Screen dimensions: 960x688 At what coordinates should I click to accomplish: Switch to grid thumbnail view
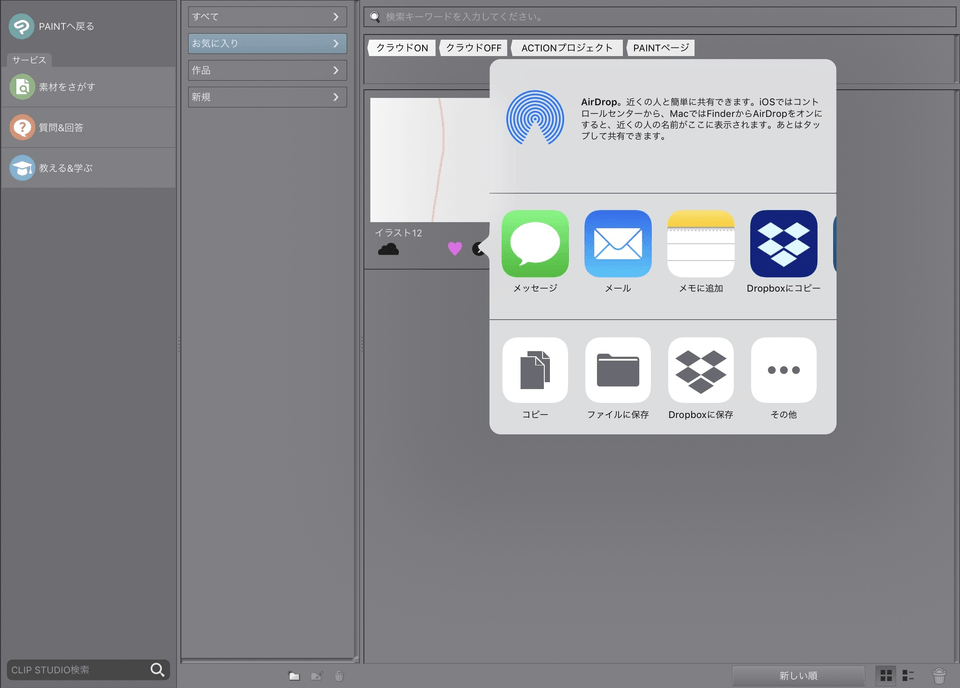click(886, 676)
